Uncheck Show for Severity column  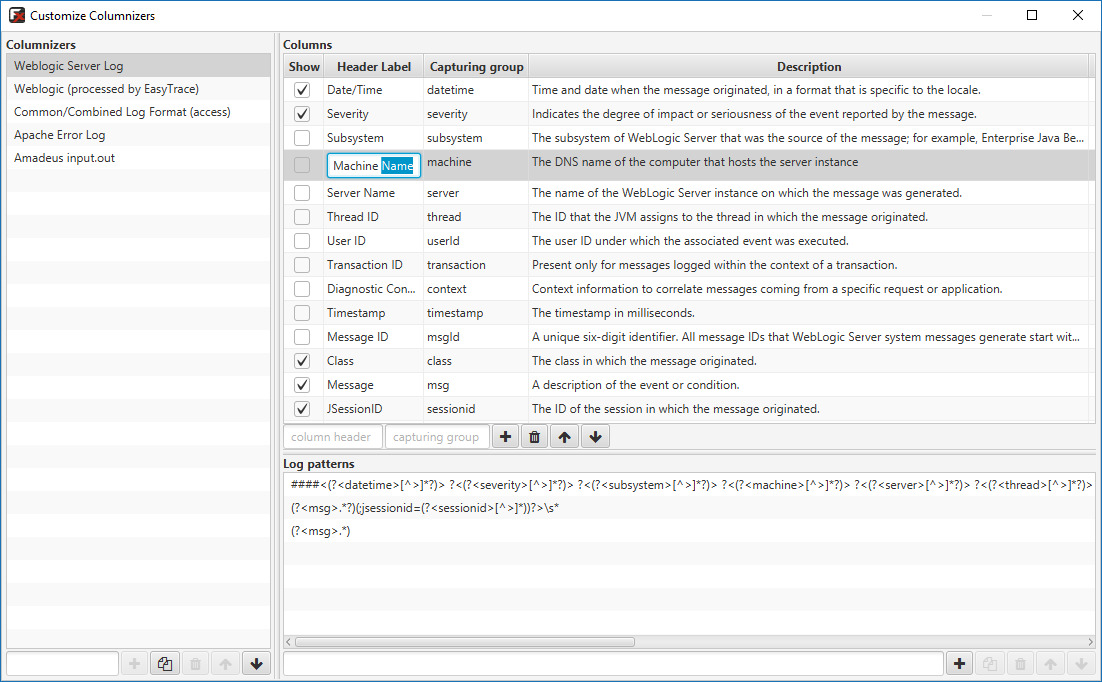coord(302,114)
